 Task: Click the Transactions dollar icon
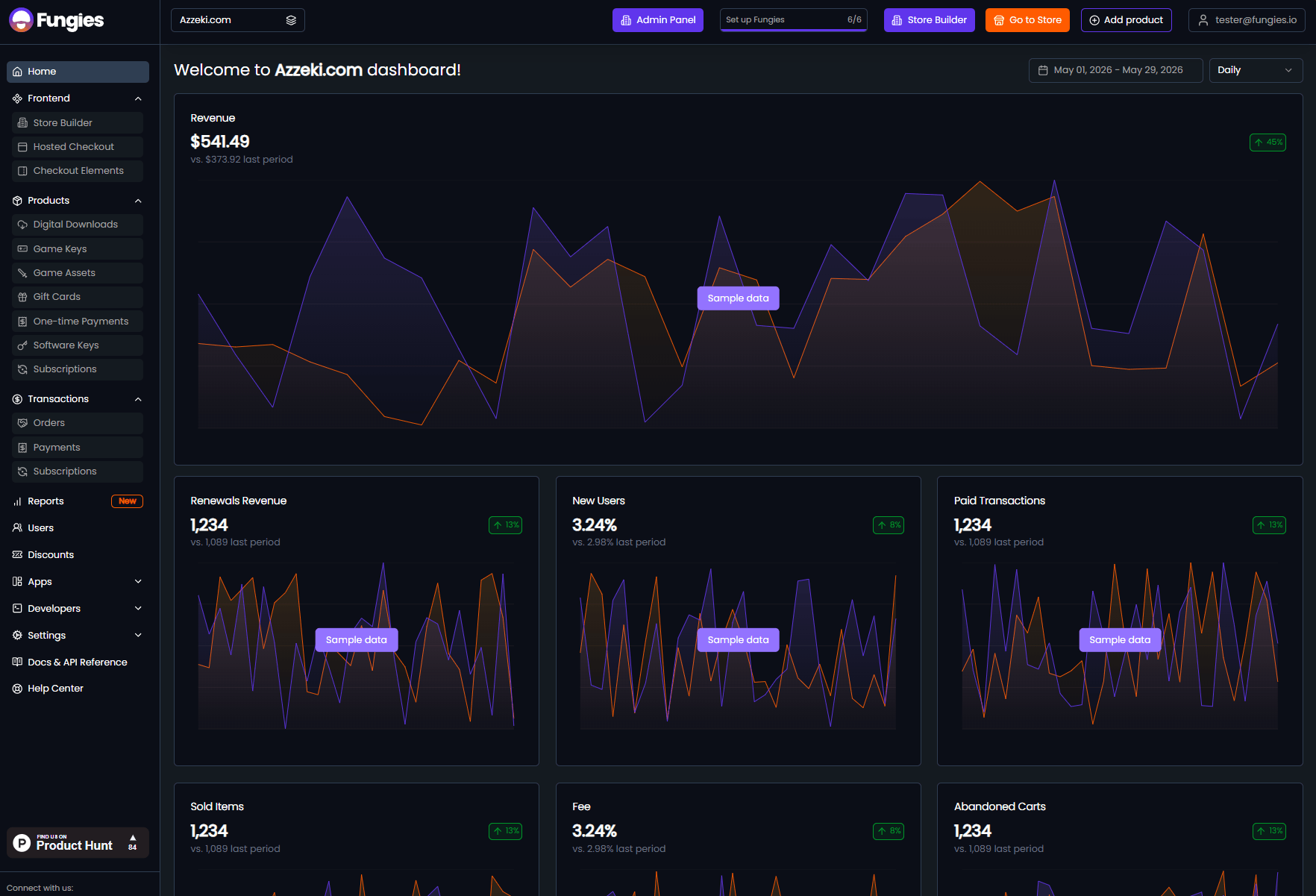17,399
